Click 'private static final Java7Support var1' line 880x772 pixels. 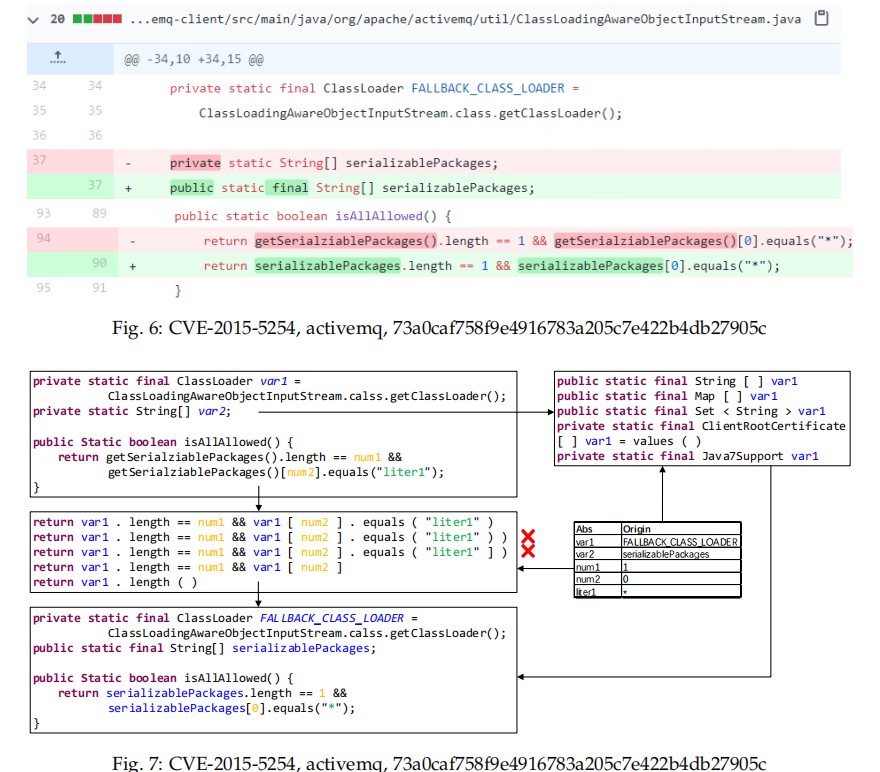tap(688, 456)
